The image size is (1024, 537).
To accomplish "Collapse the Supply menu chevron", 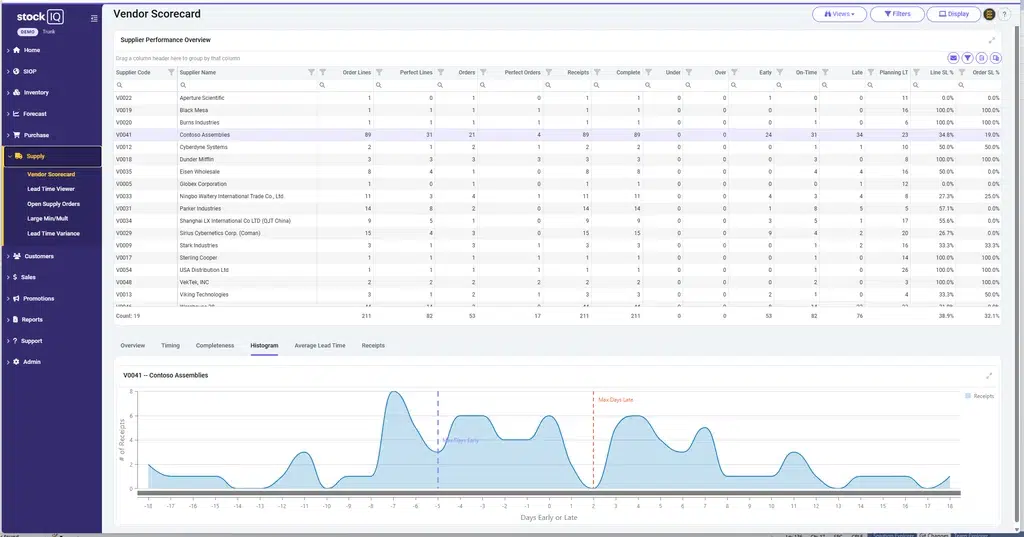I will click(9, 156).
